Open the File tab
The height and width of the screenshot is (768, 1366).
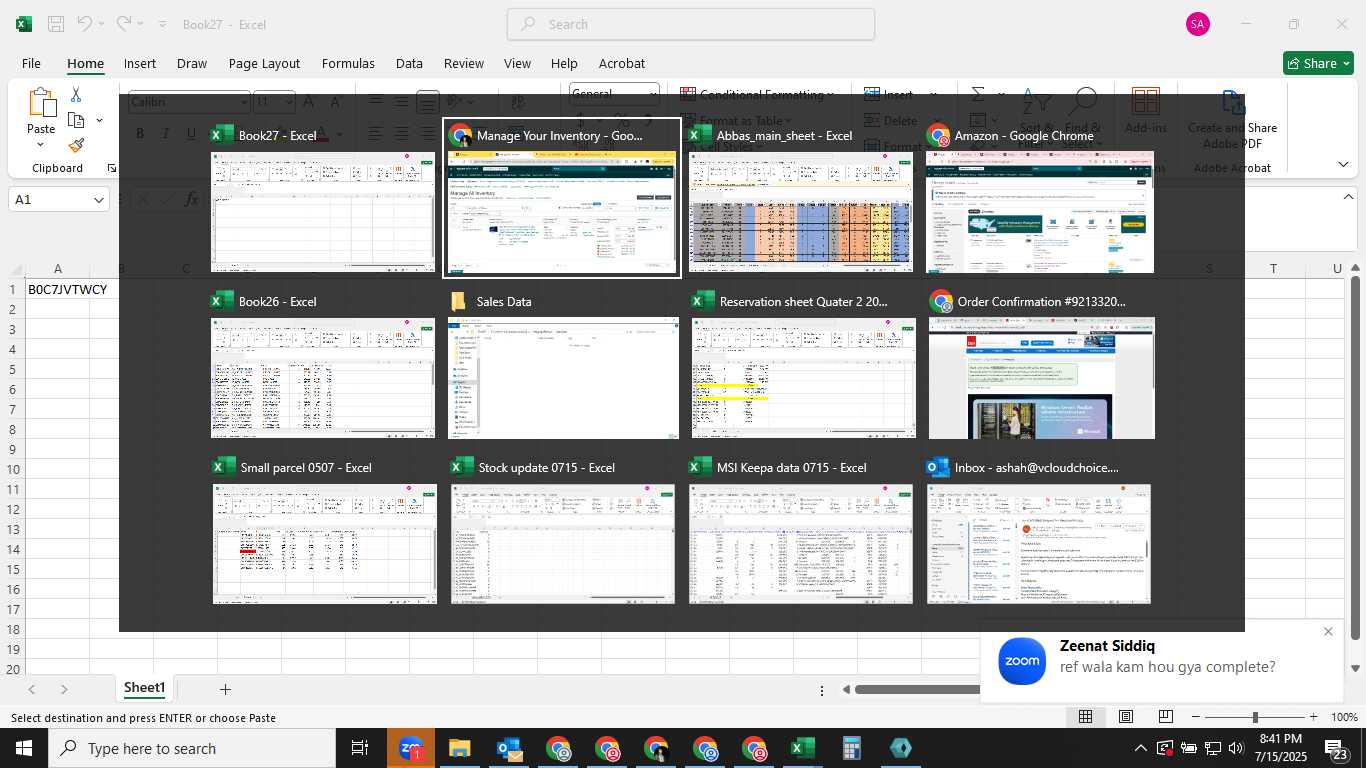pos(31,63)
